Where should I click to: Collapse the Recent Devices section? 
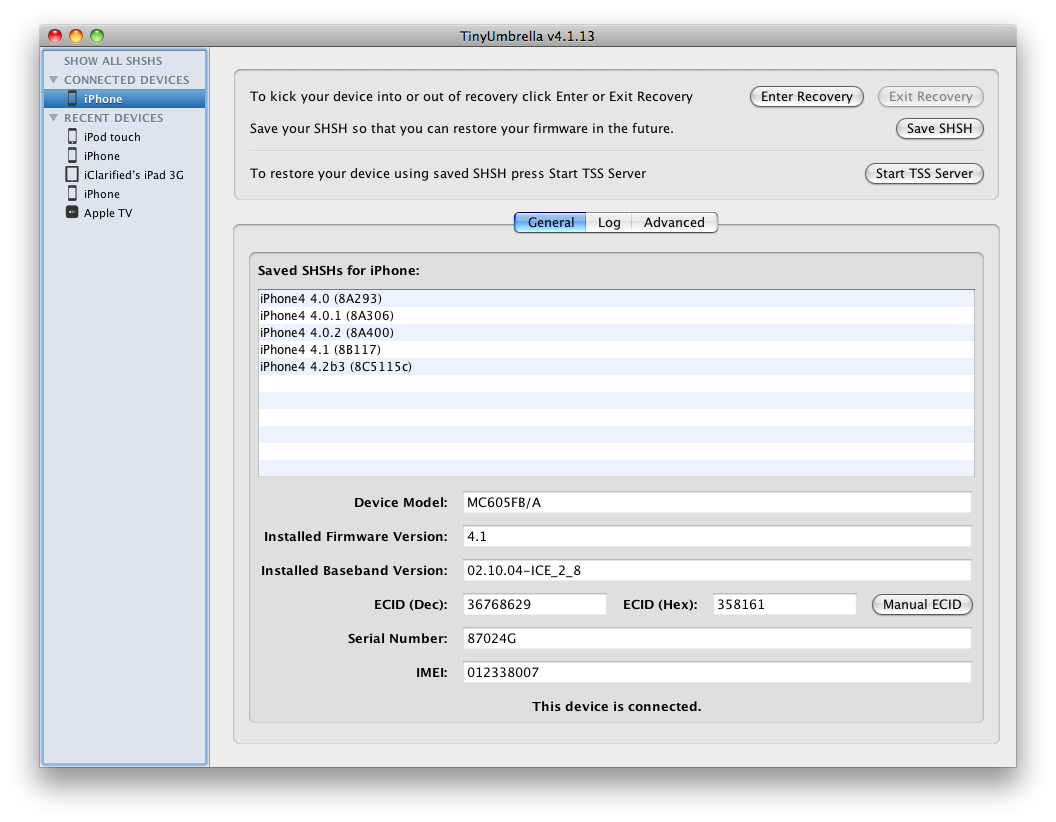click(54, 118)
